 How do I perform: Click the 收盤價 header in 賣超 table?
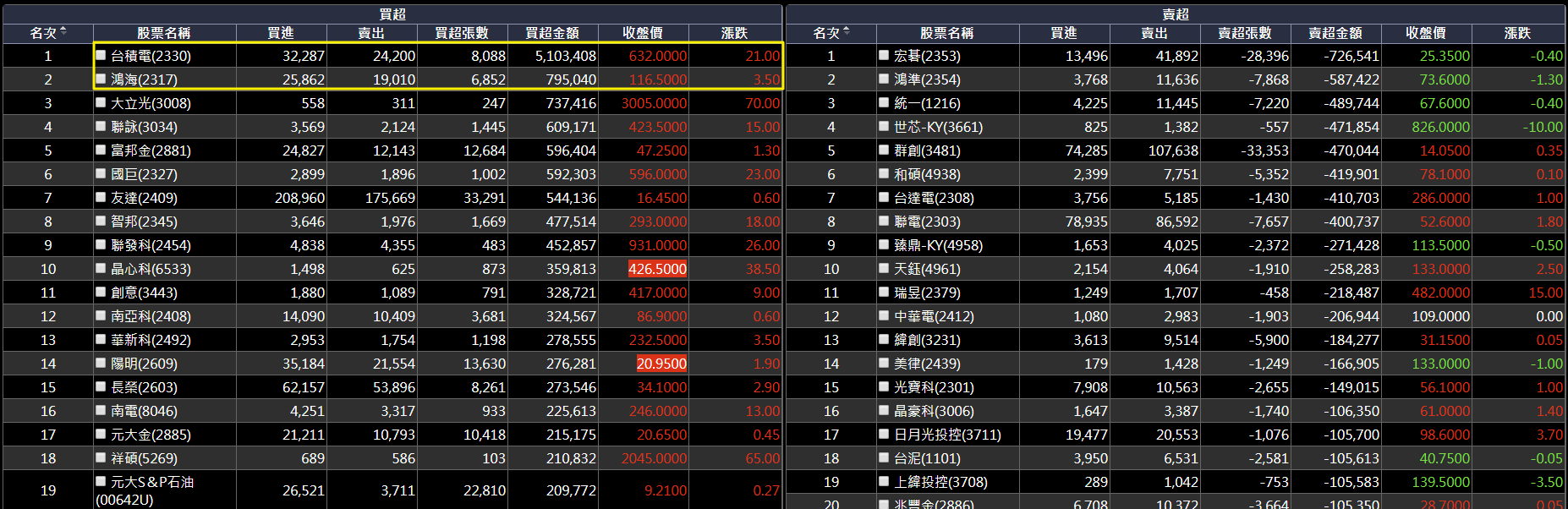1426,33
